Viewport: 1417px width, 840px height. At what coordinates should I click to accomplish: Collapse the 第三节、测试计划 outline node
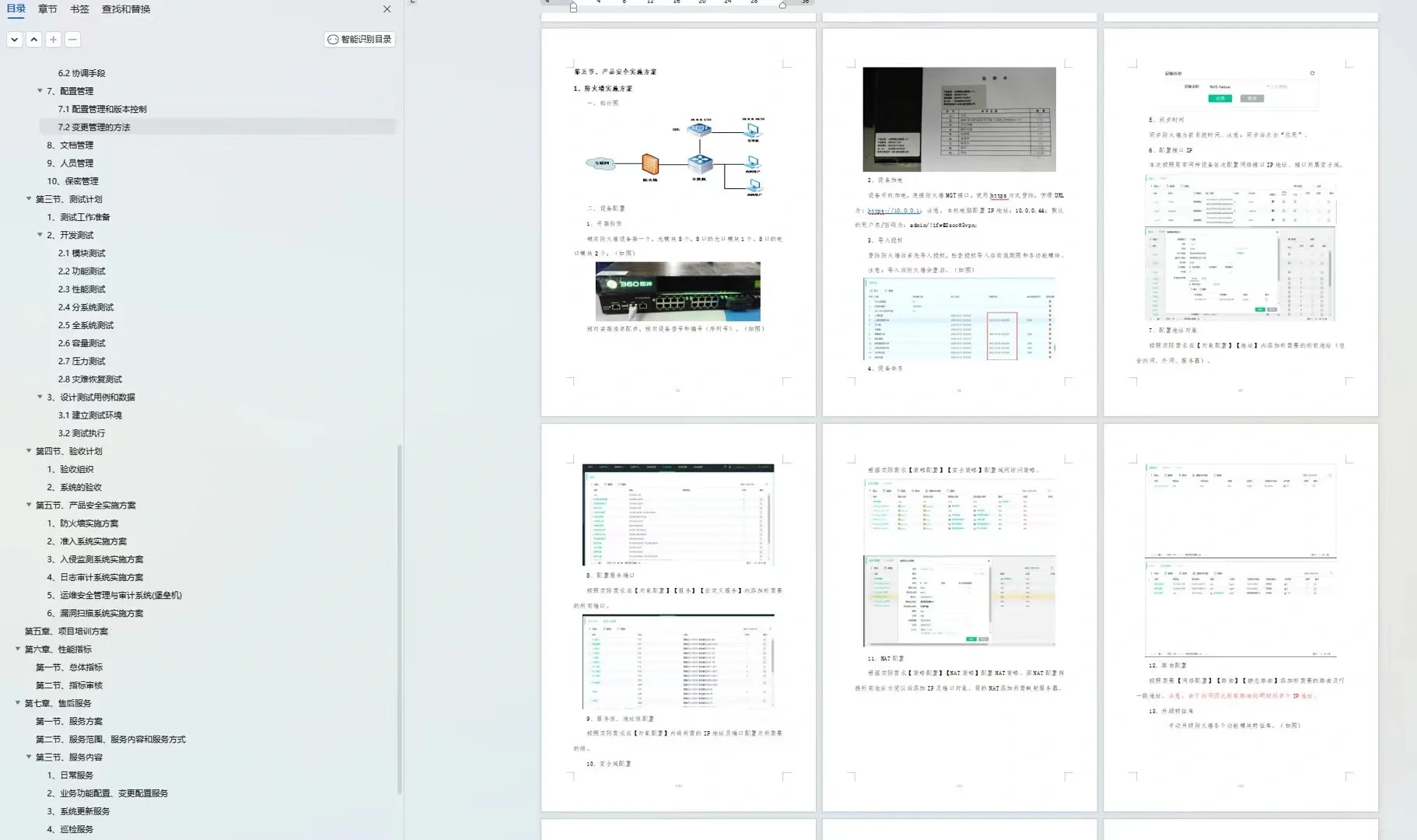(30, 199)
